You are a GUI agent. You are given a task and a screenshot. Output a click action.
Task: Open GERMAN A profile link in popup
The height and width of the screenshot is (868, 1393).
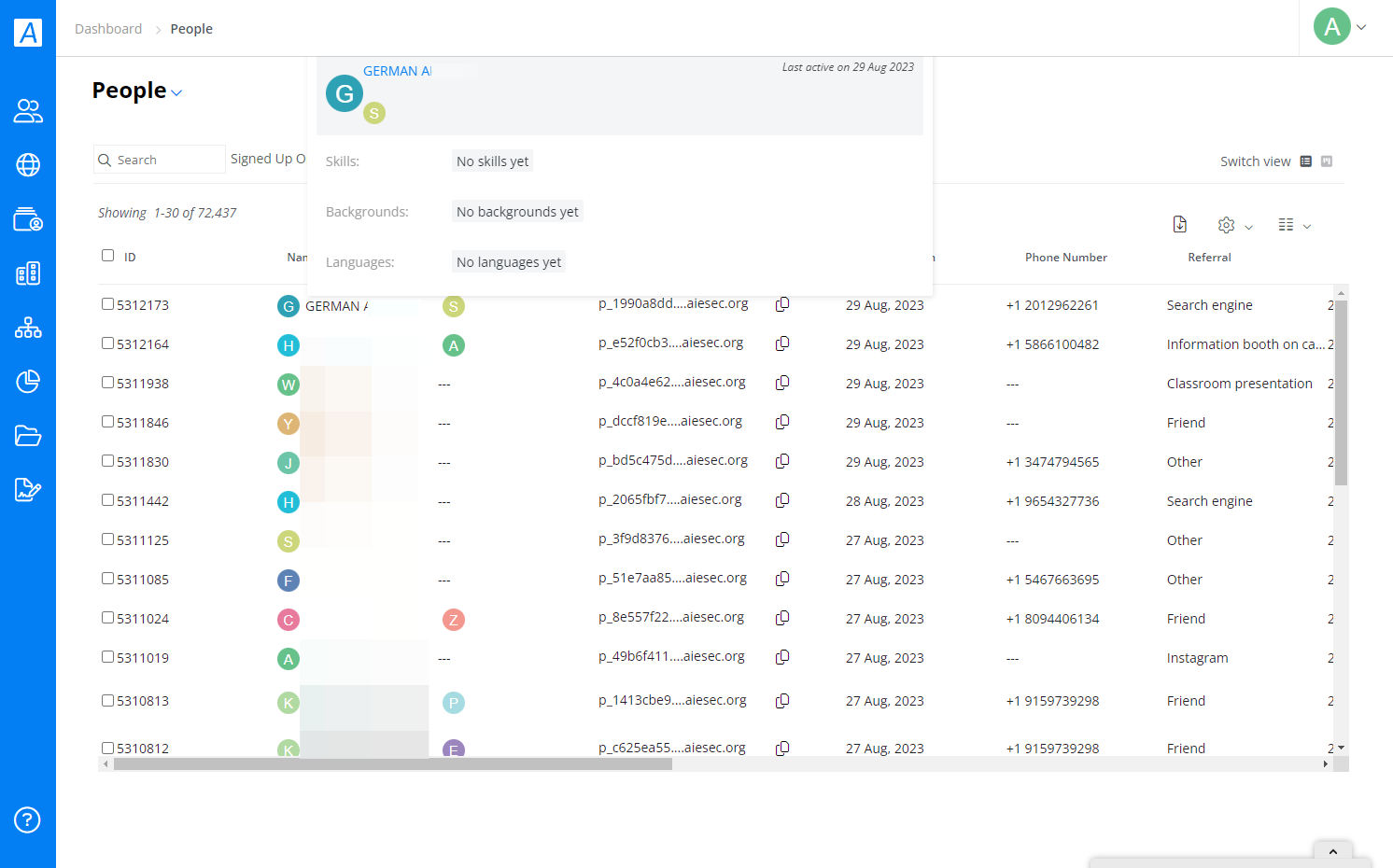[x=397, y=71]
